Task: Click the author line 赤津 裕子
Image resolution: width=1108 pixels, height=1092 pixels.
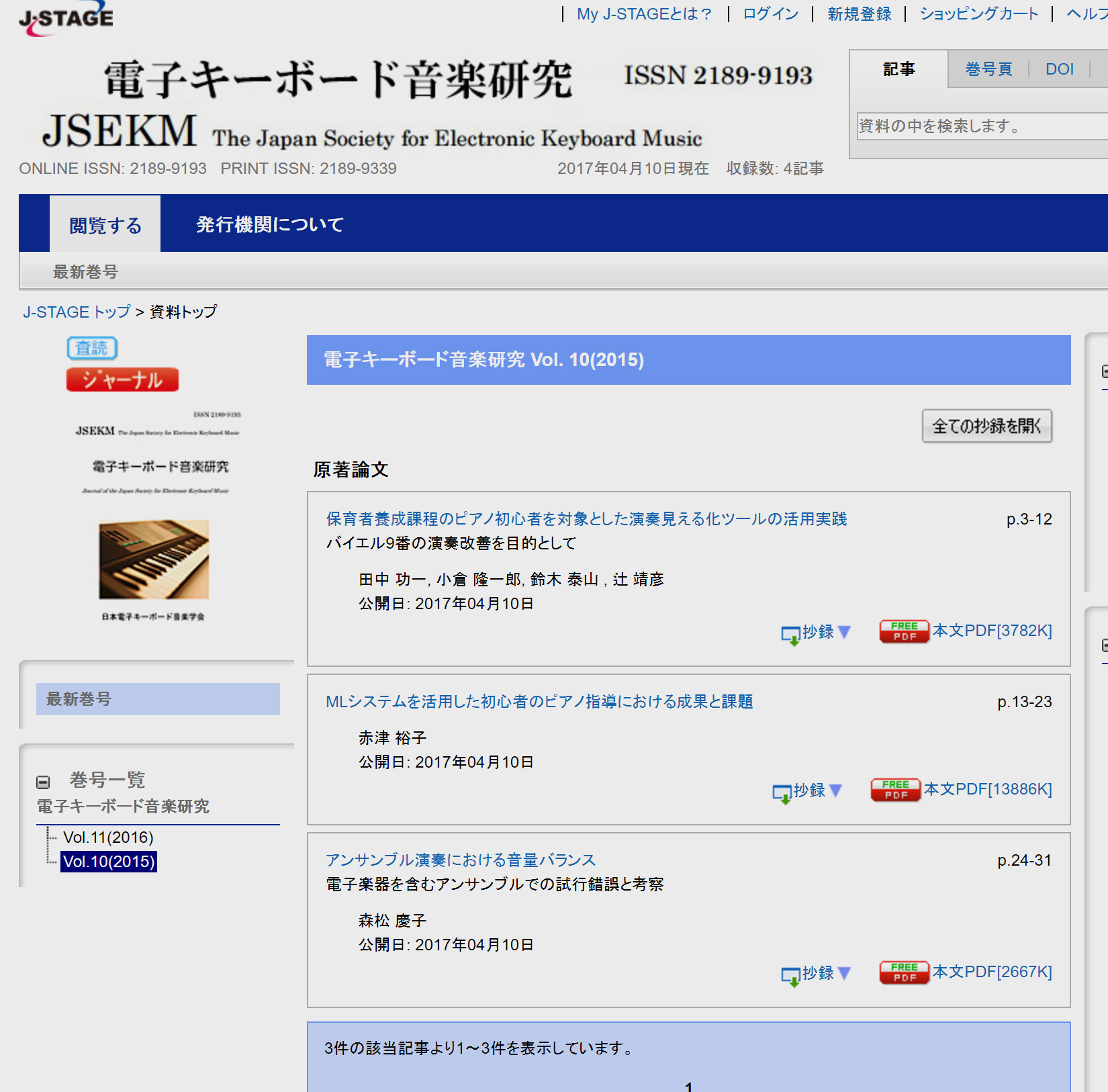Action: pyautogui.click(x=392, y=738)
